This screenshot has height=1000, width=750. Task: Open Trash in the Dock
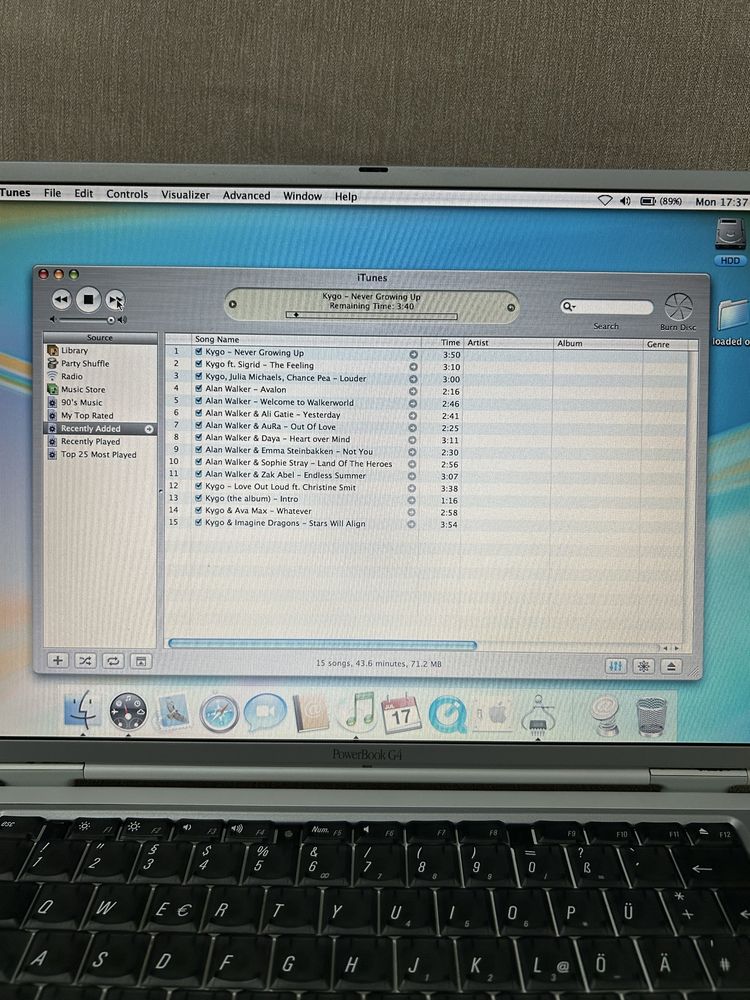click(x=652, y=717)
